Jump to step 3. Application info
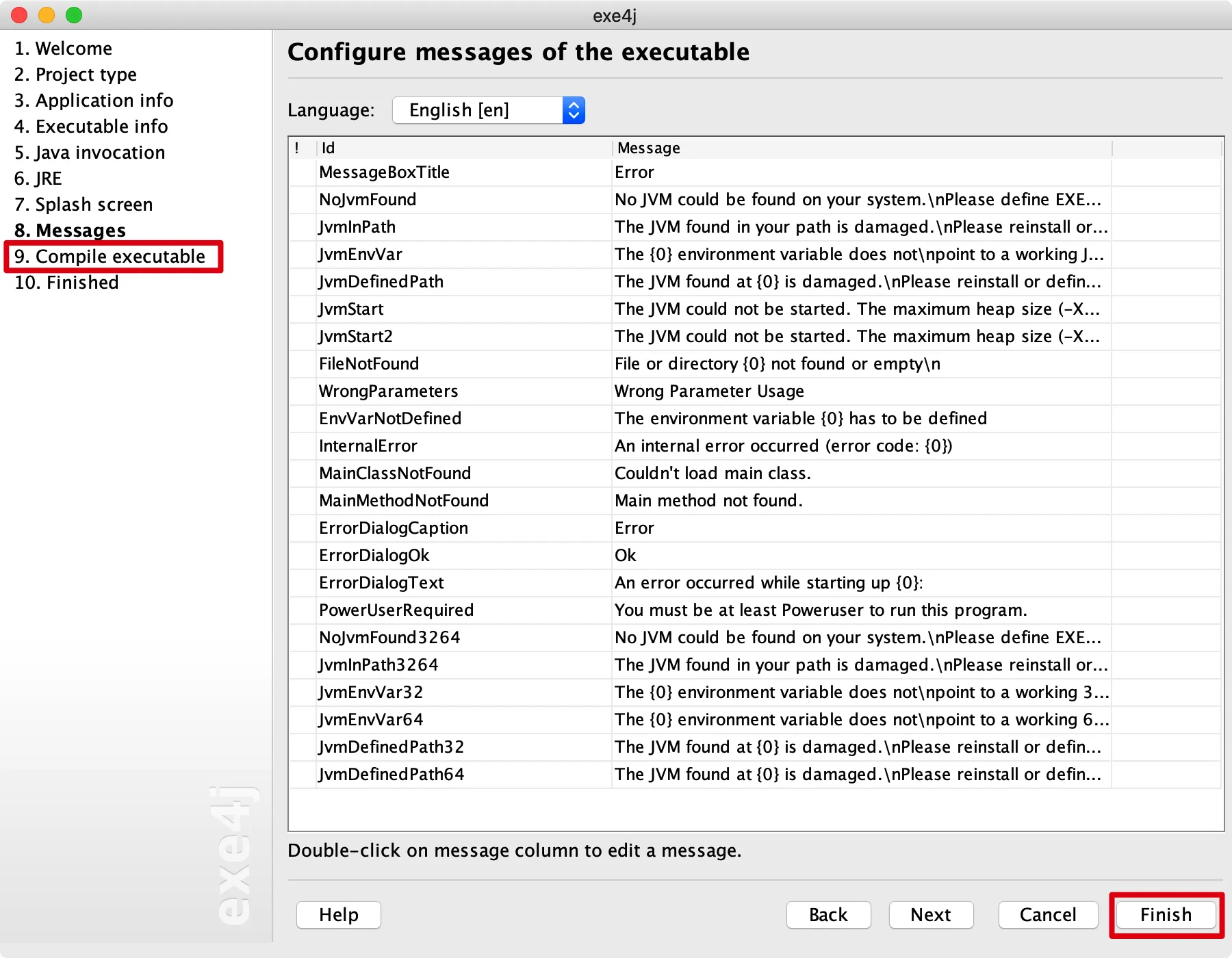 94,101
